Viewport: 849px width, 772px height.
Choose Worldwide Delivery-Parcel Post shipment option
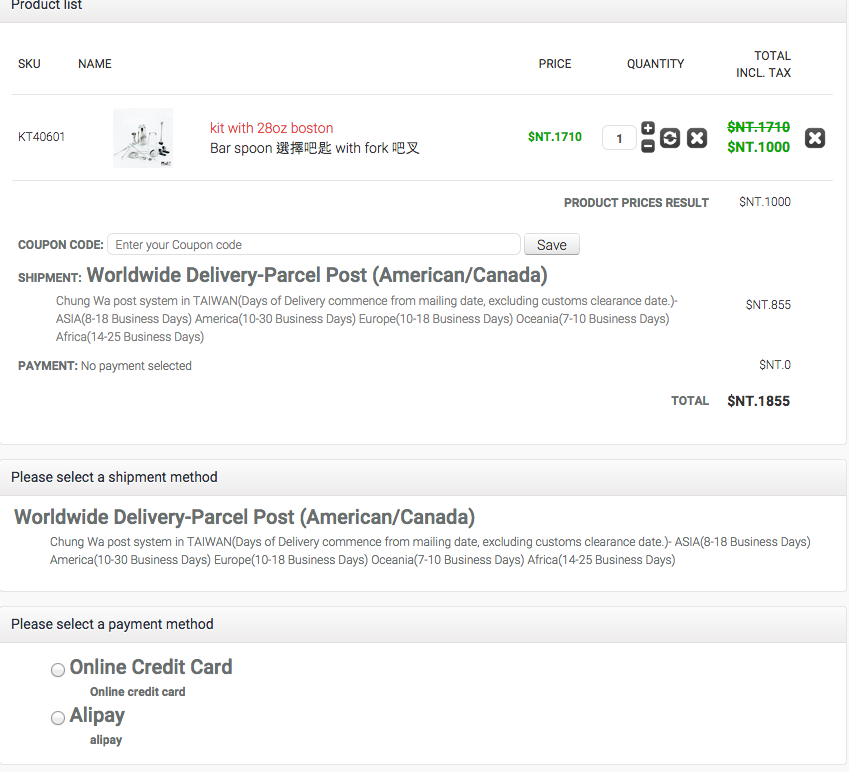[244, 518]
